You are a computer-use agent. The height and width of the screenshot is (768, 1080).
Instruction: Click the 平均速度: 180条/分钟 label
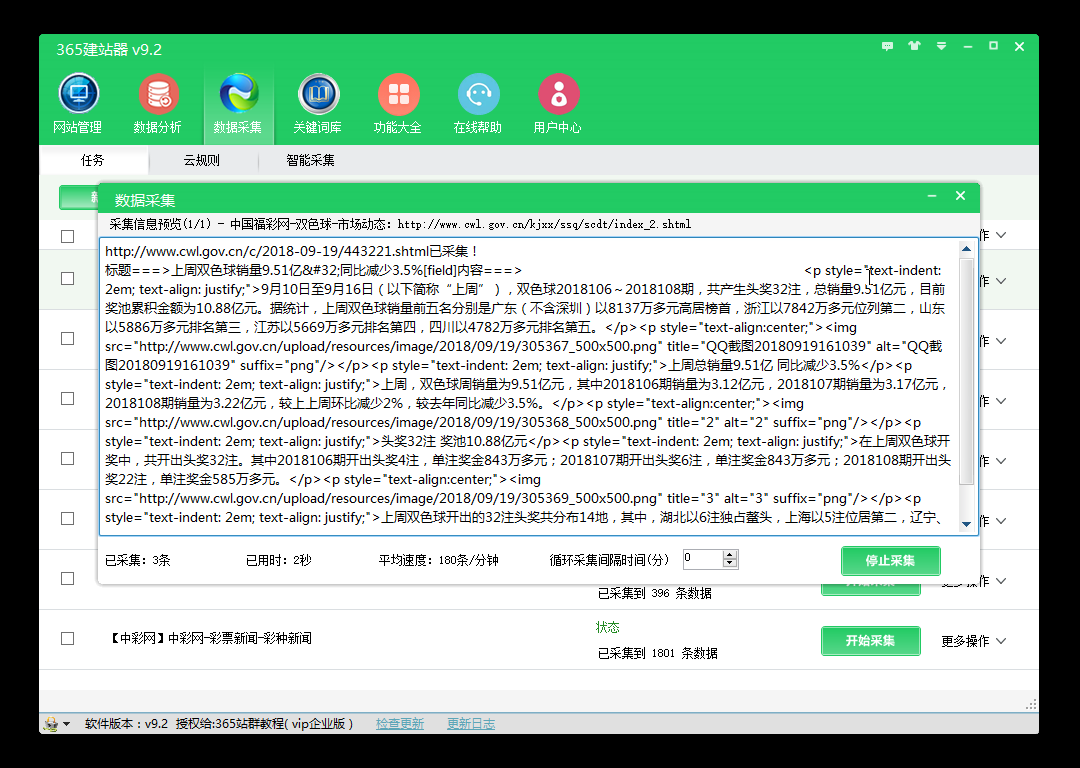tap(438, 560)
